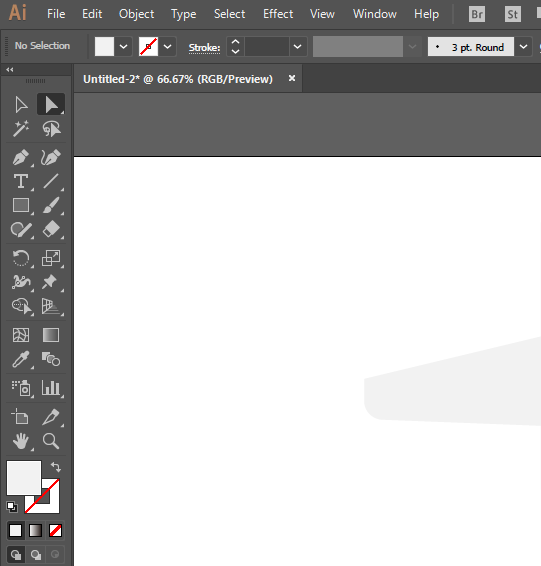The image size is (541, 566).
Task: Set paint mode to None
Action: (x=55, y=531)
